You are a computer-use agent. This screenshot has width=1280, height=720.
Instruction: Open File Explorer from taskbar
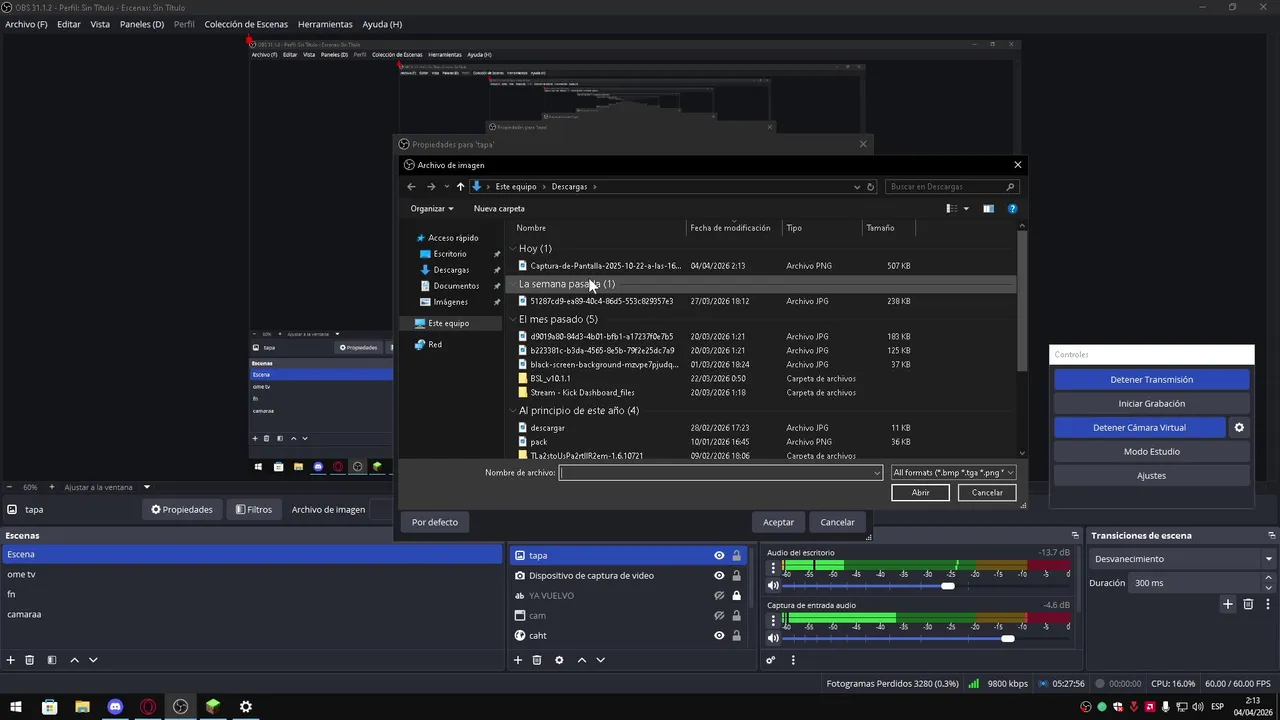tap(82, 707)
